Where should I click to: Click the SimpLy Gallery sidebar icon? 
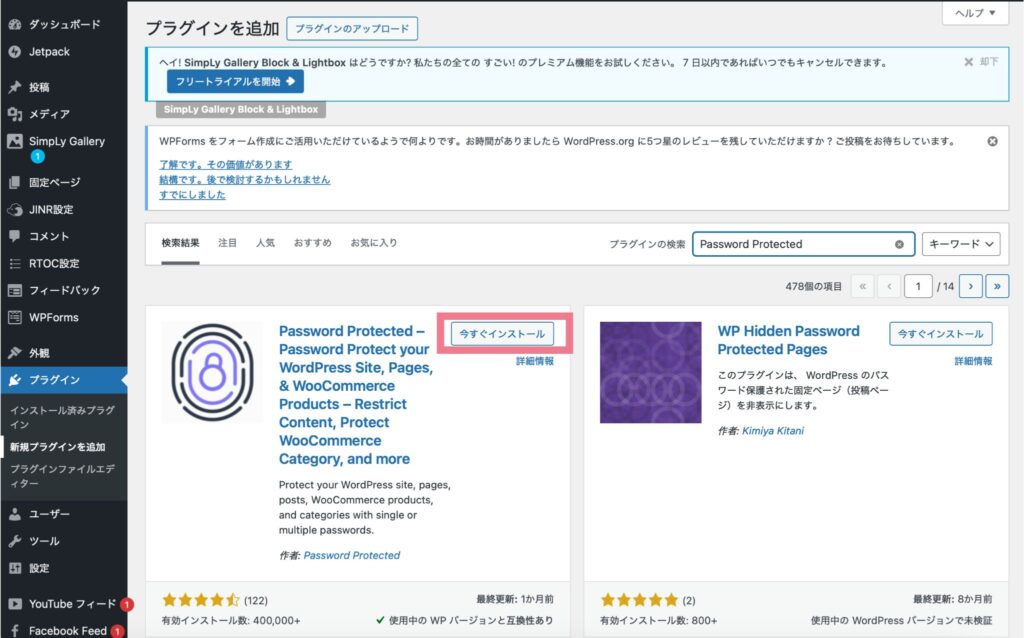coord(14,141)
